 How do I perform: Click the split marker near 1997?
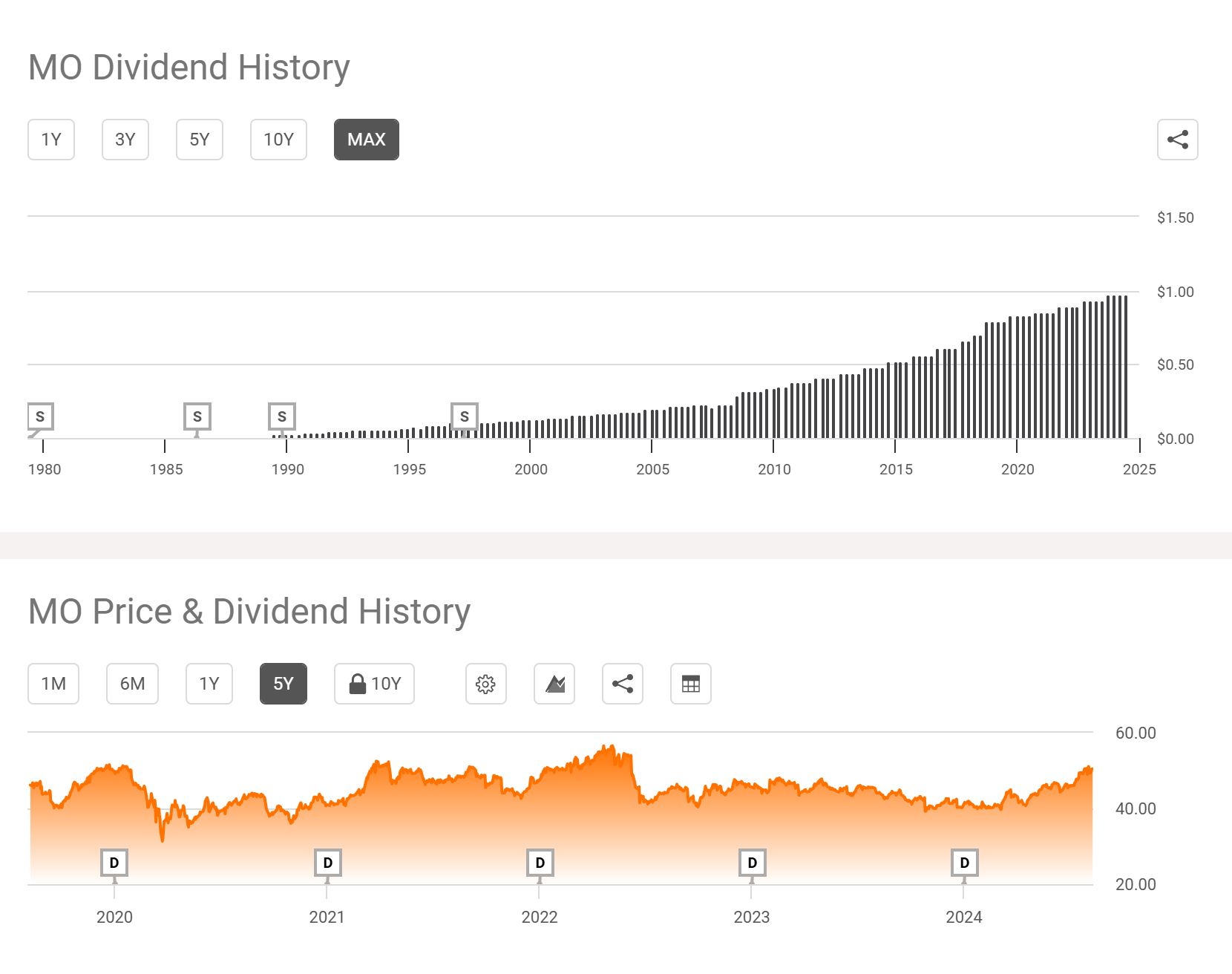(x=465, y=416)
